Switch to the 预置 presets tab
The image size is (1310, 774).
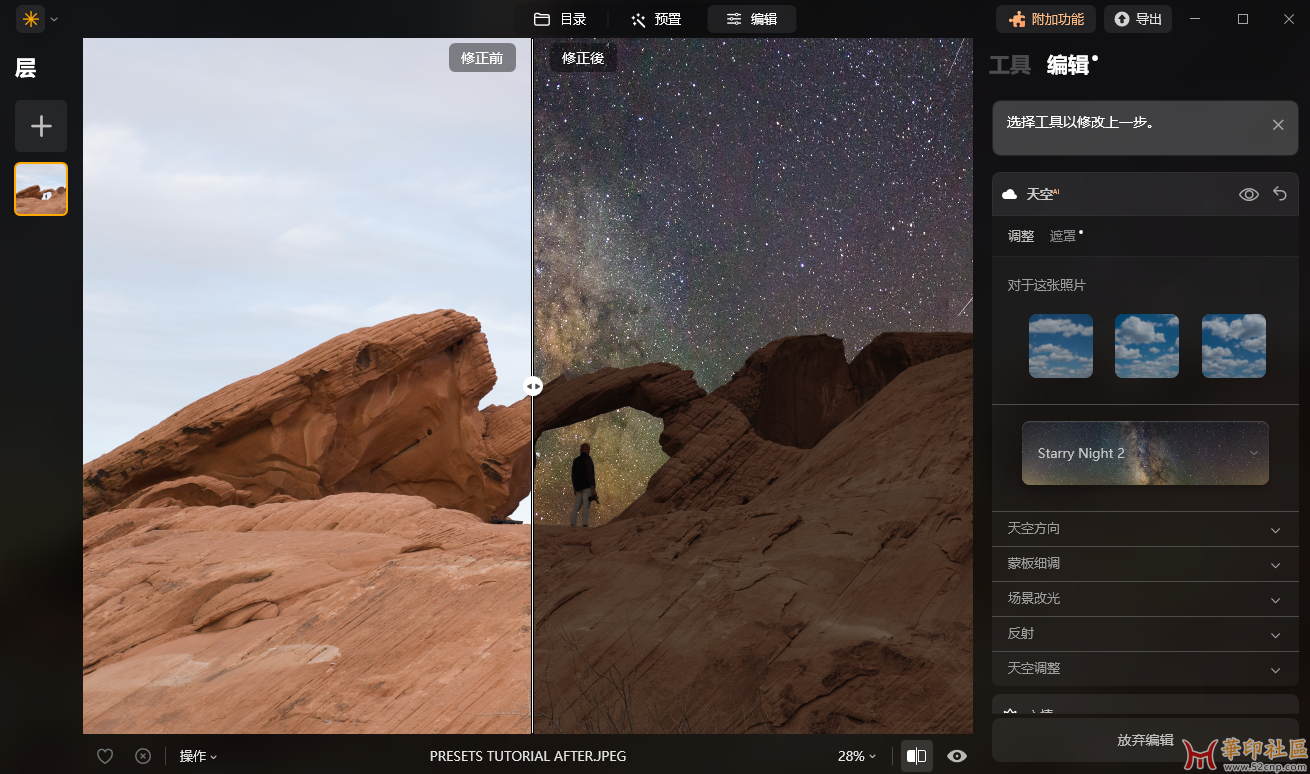[656, 19]
